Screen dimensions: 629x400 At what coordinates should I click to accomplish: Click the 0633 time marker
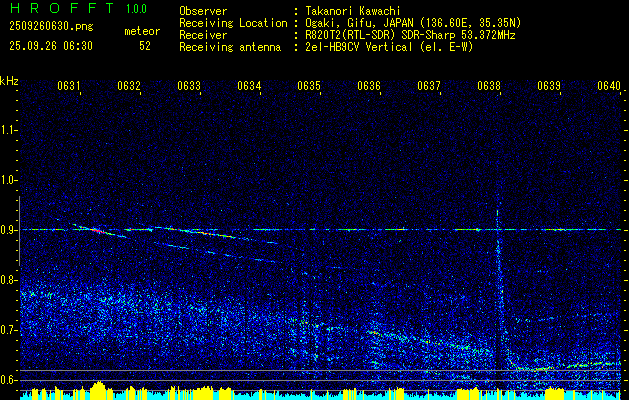click(189, 85)
